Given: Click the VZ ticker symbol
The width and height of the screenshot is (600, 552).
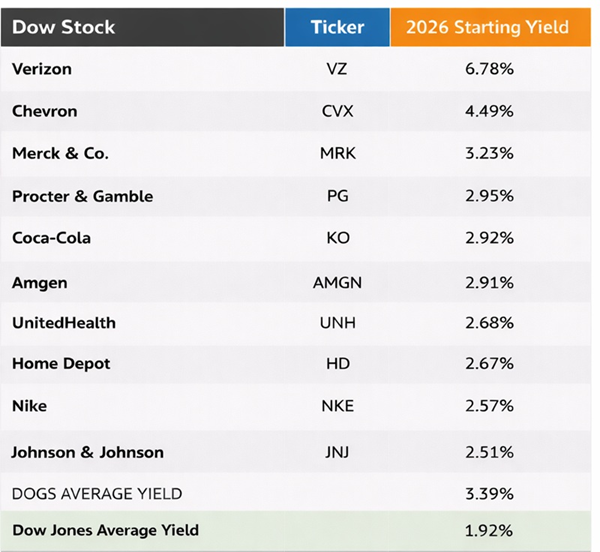Looking at the screenshot, I should 337,69.
